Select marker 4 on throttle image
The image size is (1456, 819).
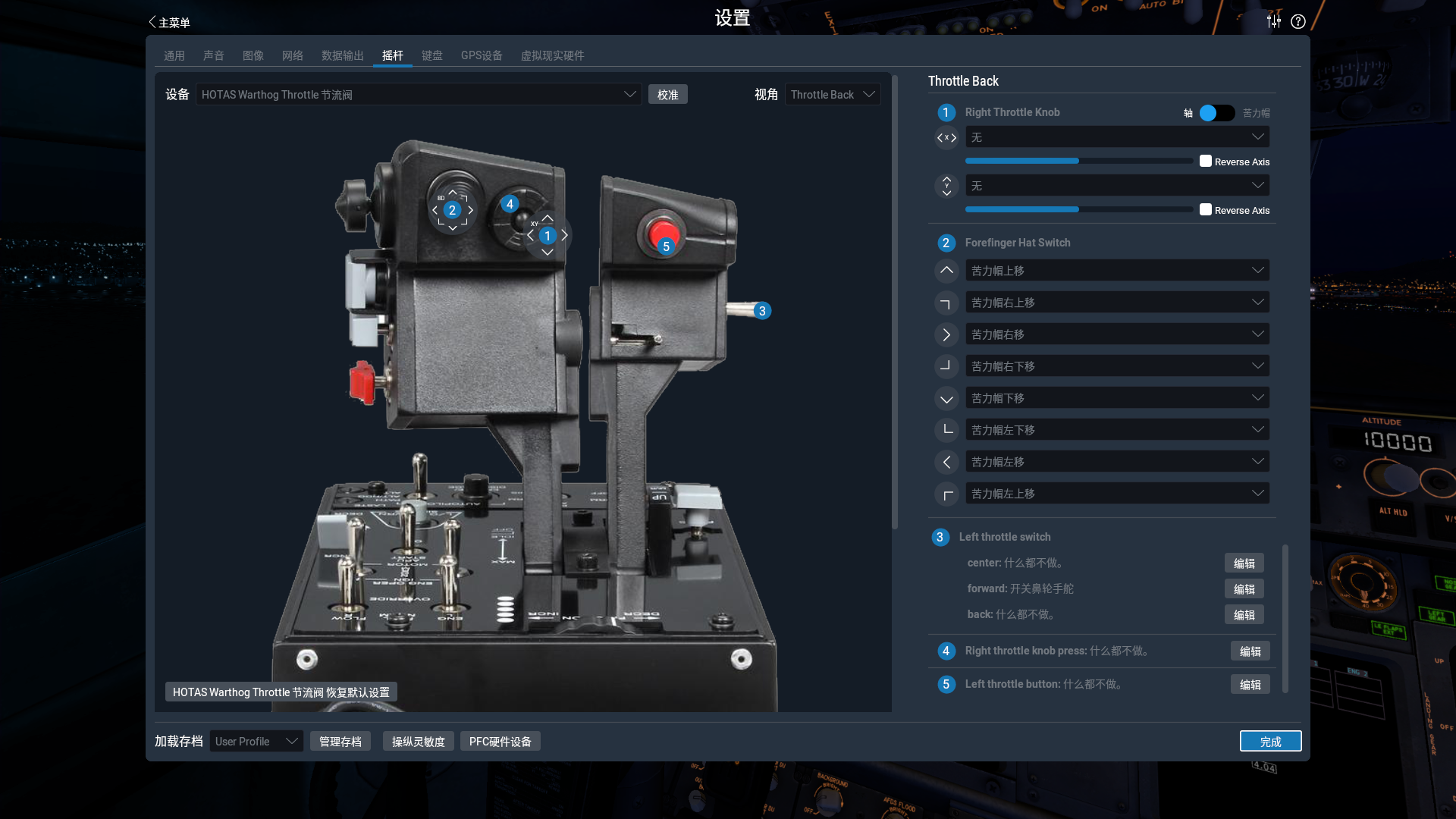pos(510,204)
